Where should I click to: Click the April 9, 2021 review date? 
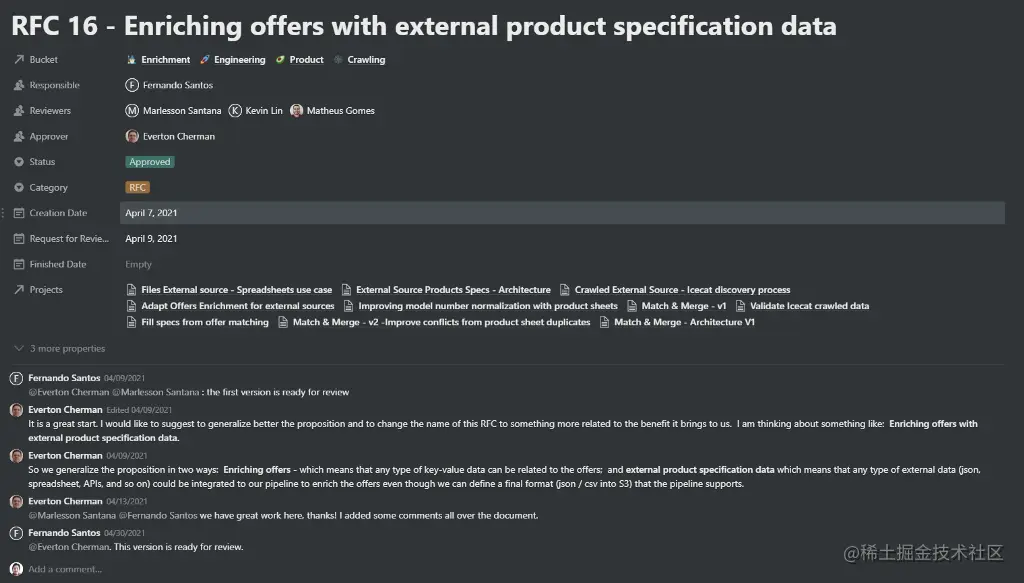[x=151, y=239]
